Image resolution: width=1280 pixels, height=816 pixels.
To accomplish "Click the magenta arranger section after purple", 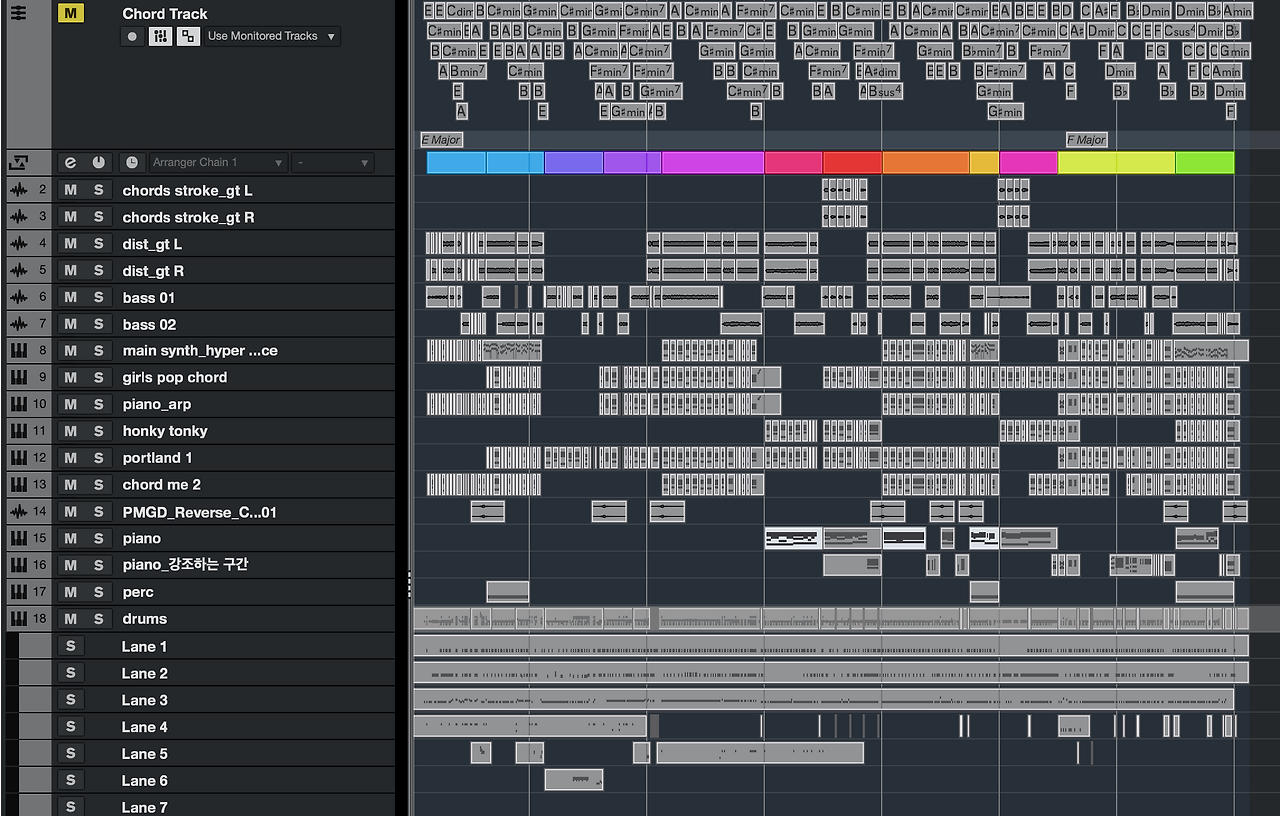I will (x=713, y=162).
